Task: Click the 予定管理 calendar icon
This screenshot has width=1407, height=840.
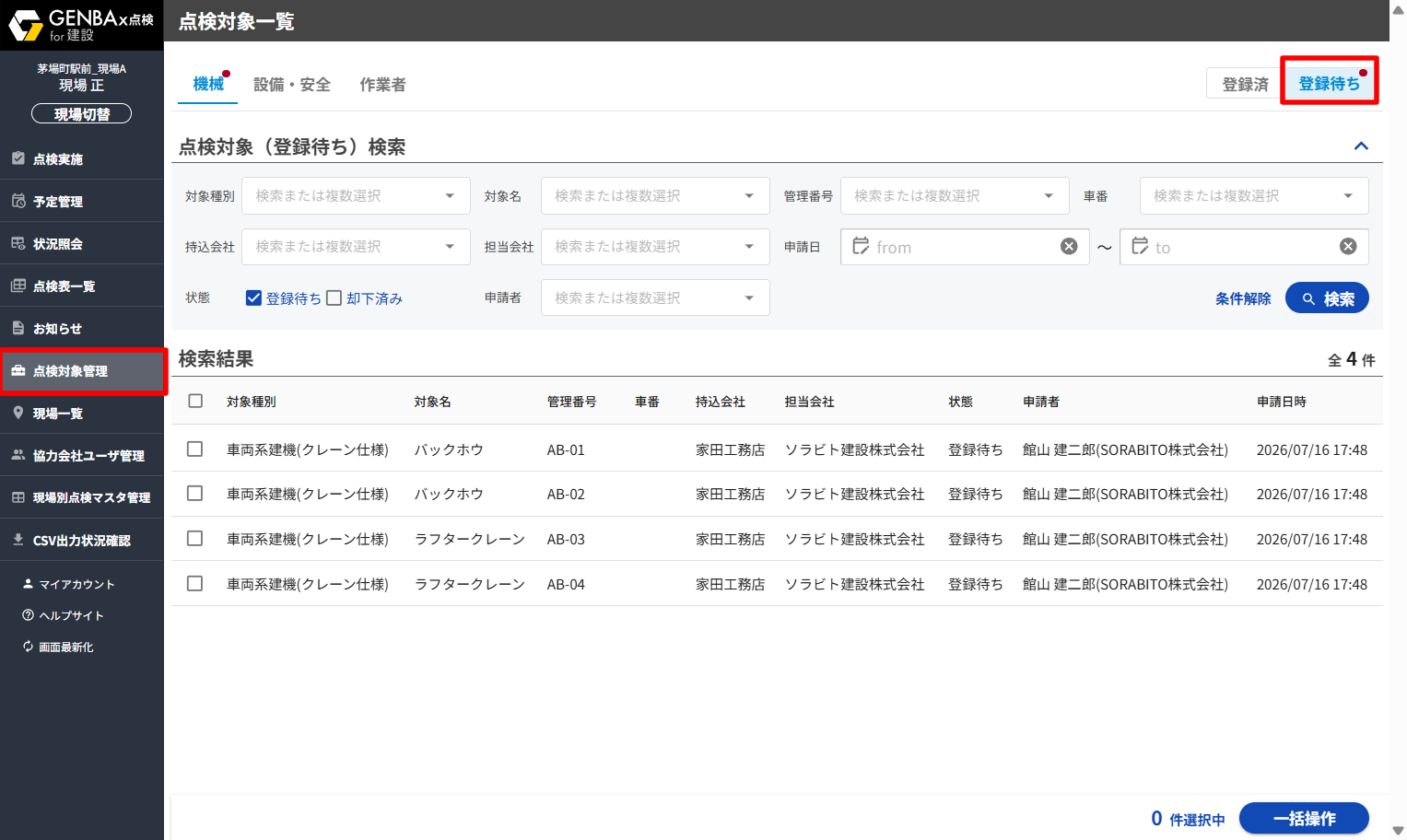Action: click(18, 201)
